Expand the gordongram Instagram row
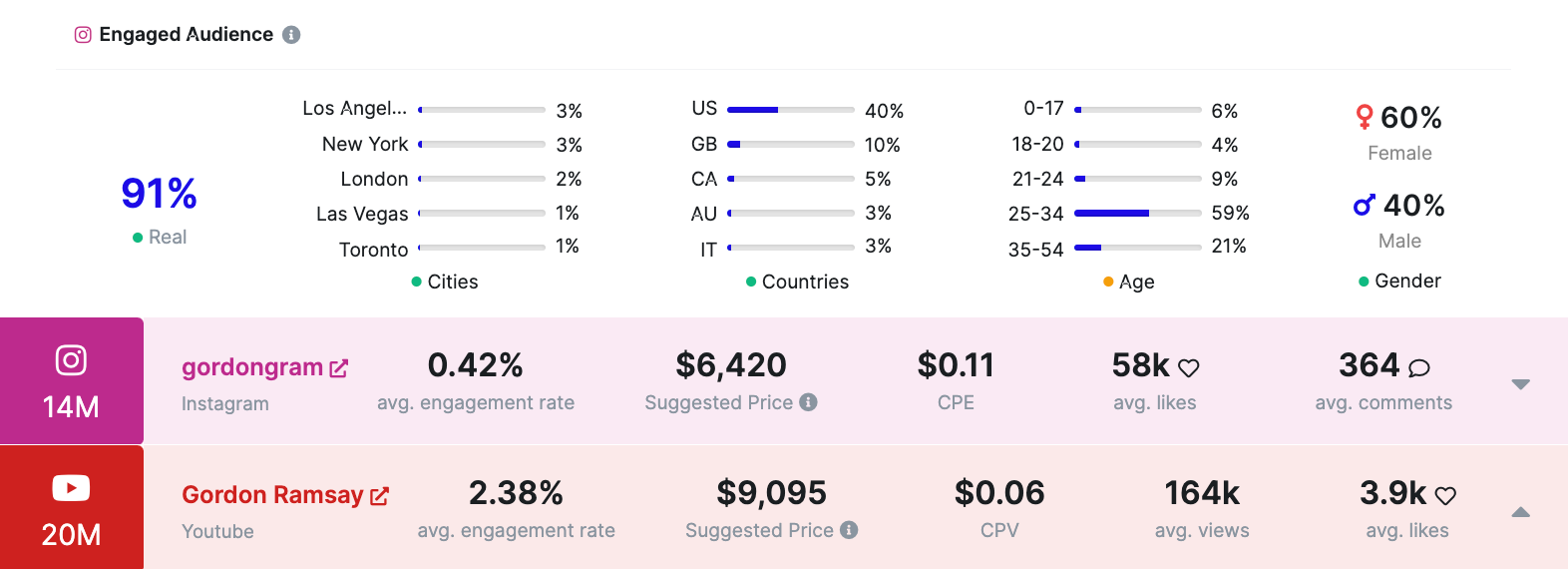 coord(1520,384)
